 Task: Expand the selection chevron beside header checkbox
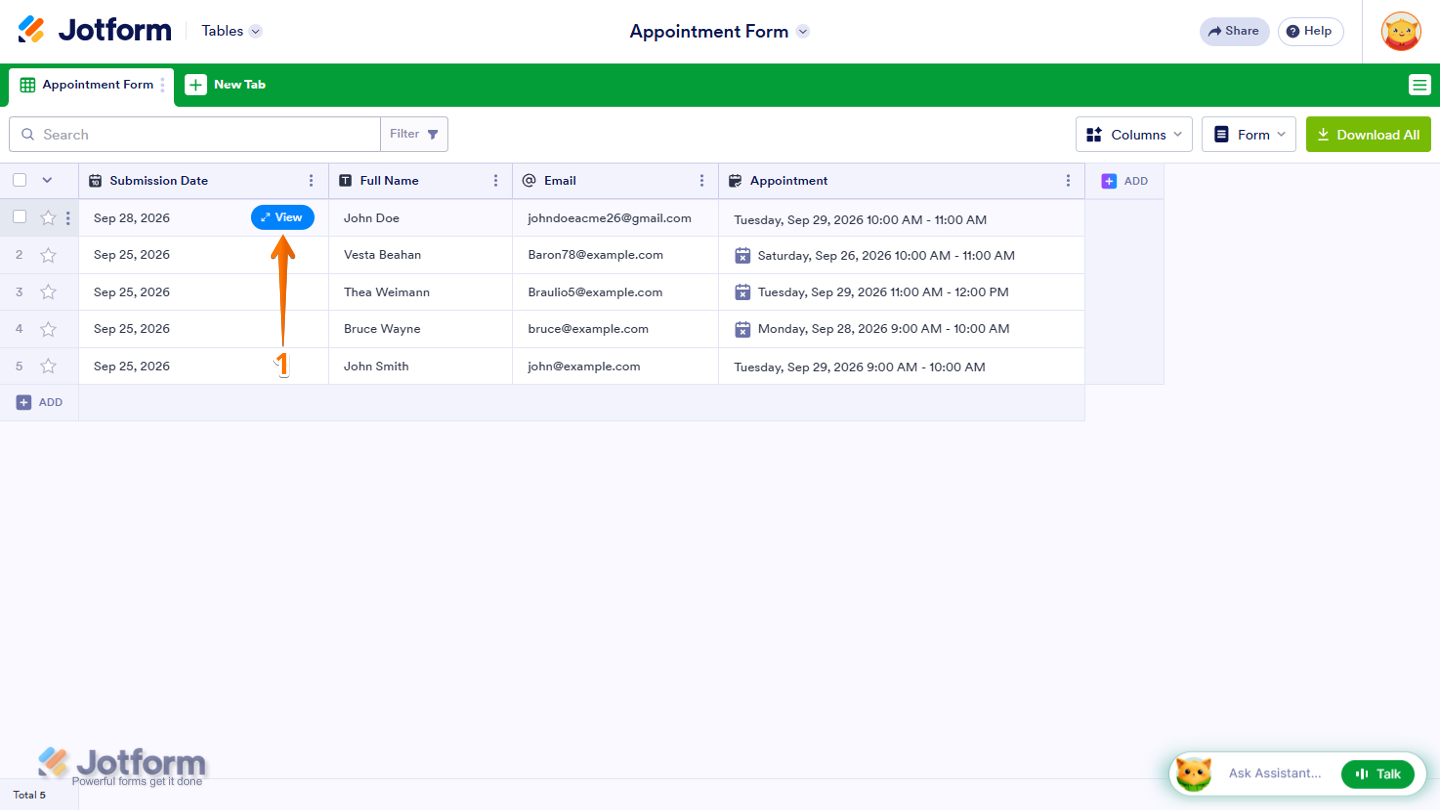point(46,181)
